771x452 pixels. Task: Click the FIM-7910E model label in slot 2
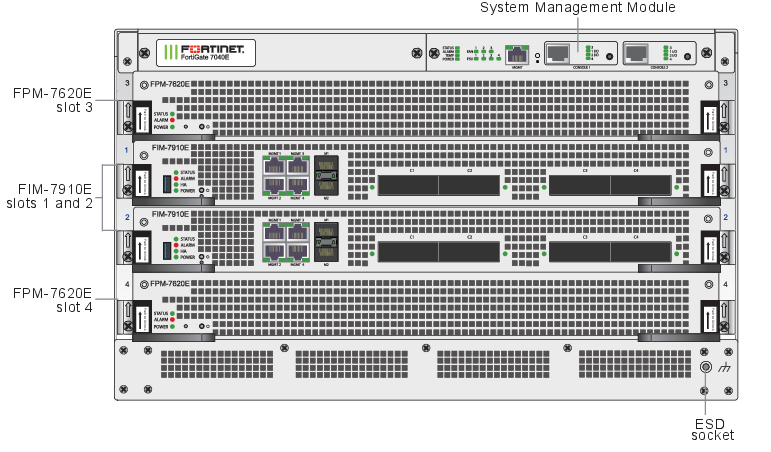point(170,214)
